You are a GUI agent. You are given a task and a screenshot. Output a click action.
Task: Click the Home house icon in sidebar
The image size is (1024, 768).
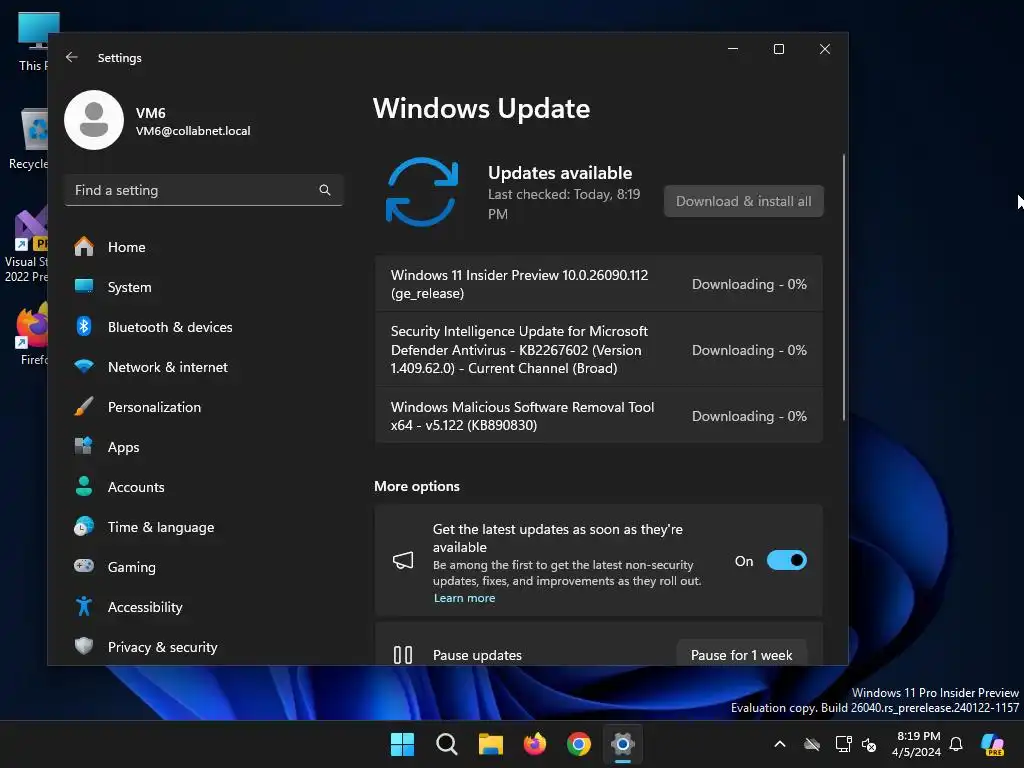tap(84, 247)
